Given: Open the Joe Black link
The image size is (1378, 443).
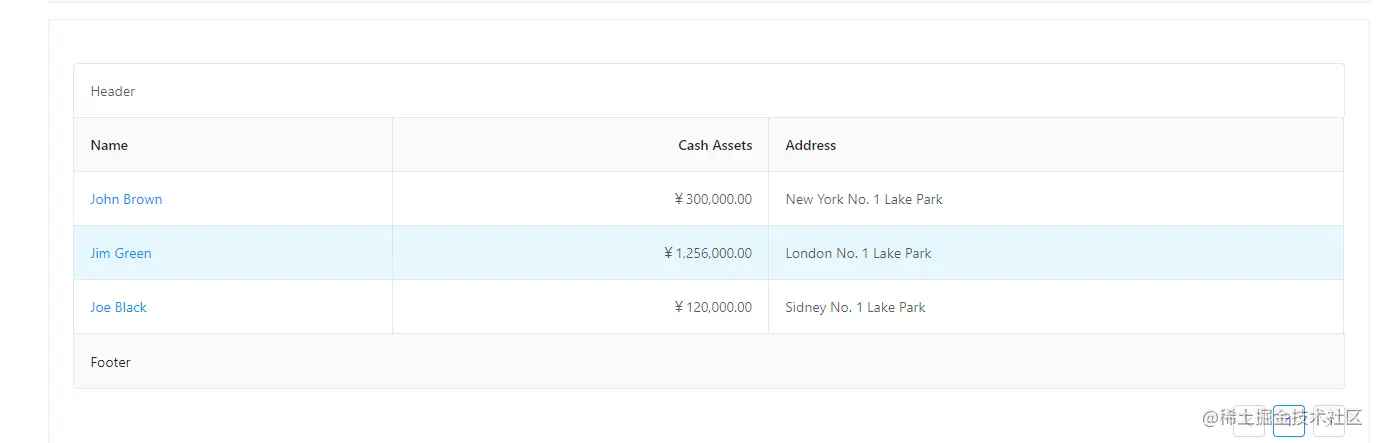Looking at the screenshot, I should [118, 307].
